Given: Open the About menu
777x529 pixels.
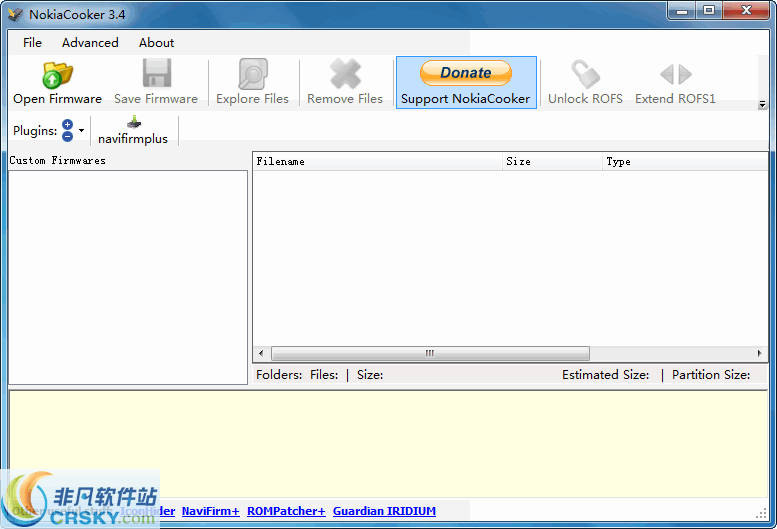Looking at the screenshot, I should click(x=156, y=43).
